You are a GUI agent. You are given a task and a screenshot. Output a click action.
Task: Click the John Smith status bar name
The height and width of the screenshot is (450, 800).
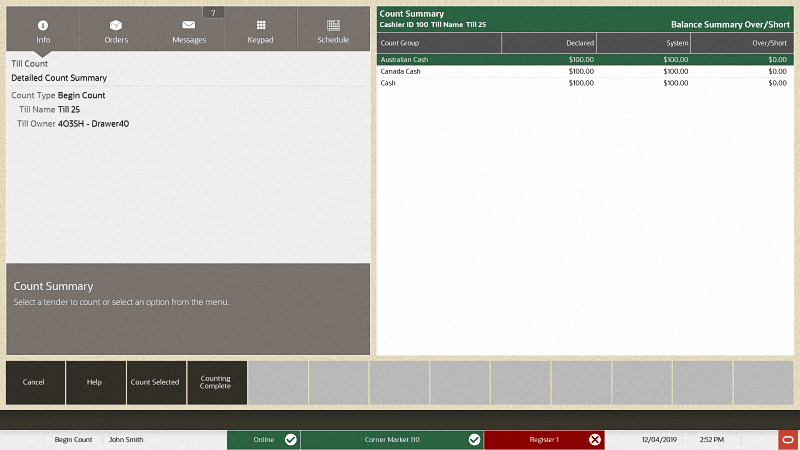126,439
